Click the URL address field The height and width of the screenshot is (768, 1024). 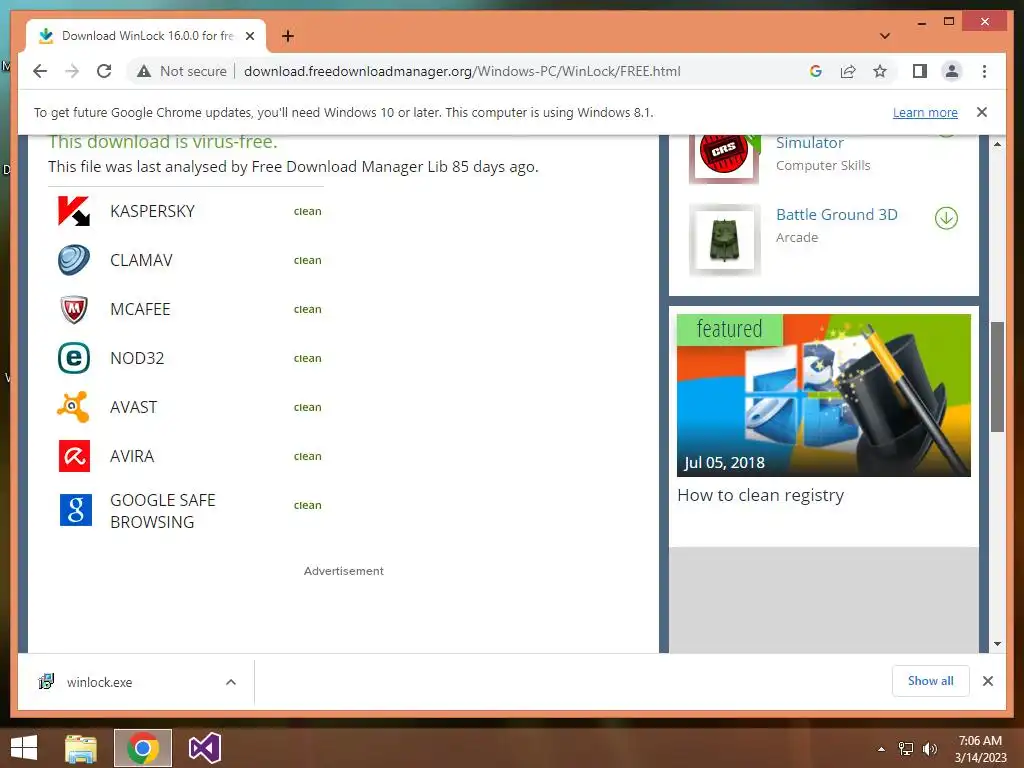462,71
